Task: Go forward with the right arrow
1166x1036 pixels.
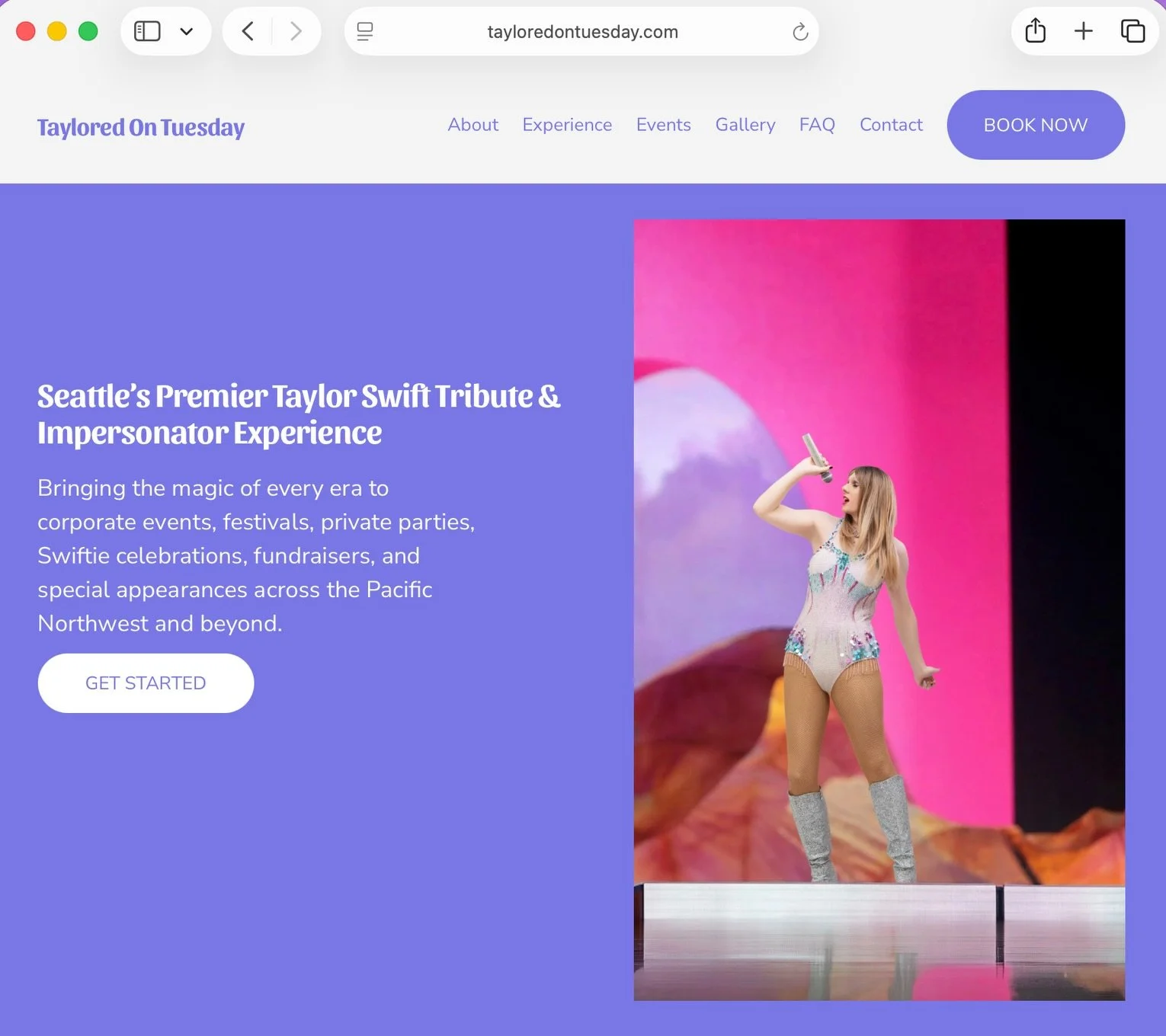Action: (x=296, y=31)
